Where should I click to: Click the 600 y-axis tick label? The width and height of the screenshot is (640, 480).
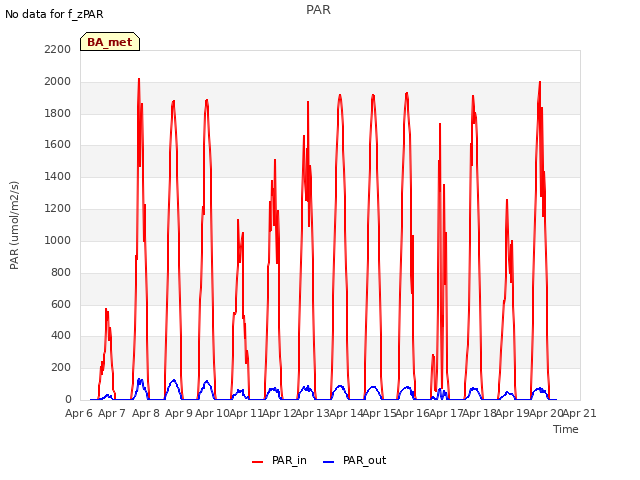point(61,304)
